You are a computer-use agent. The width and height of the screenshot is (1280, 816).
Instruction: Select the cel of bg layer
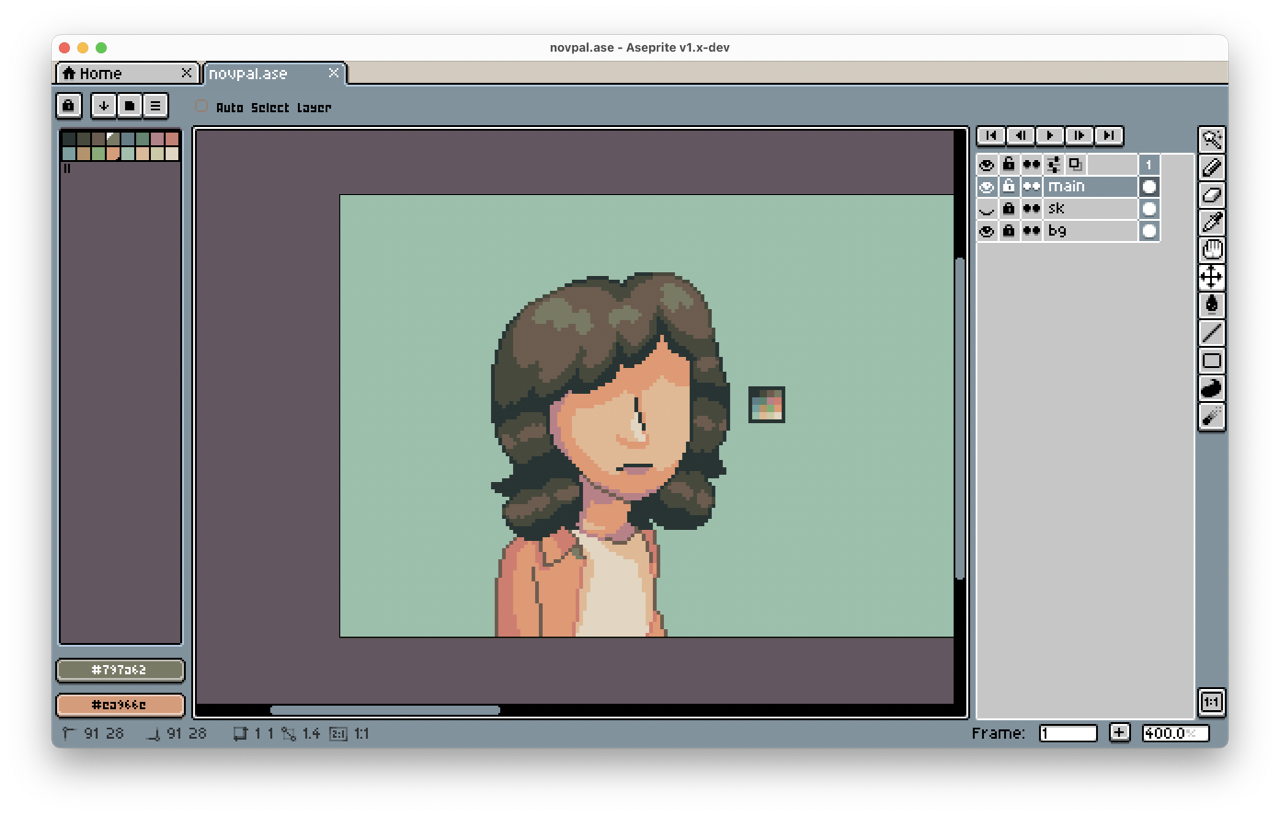point(1149,231)
